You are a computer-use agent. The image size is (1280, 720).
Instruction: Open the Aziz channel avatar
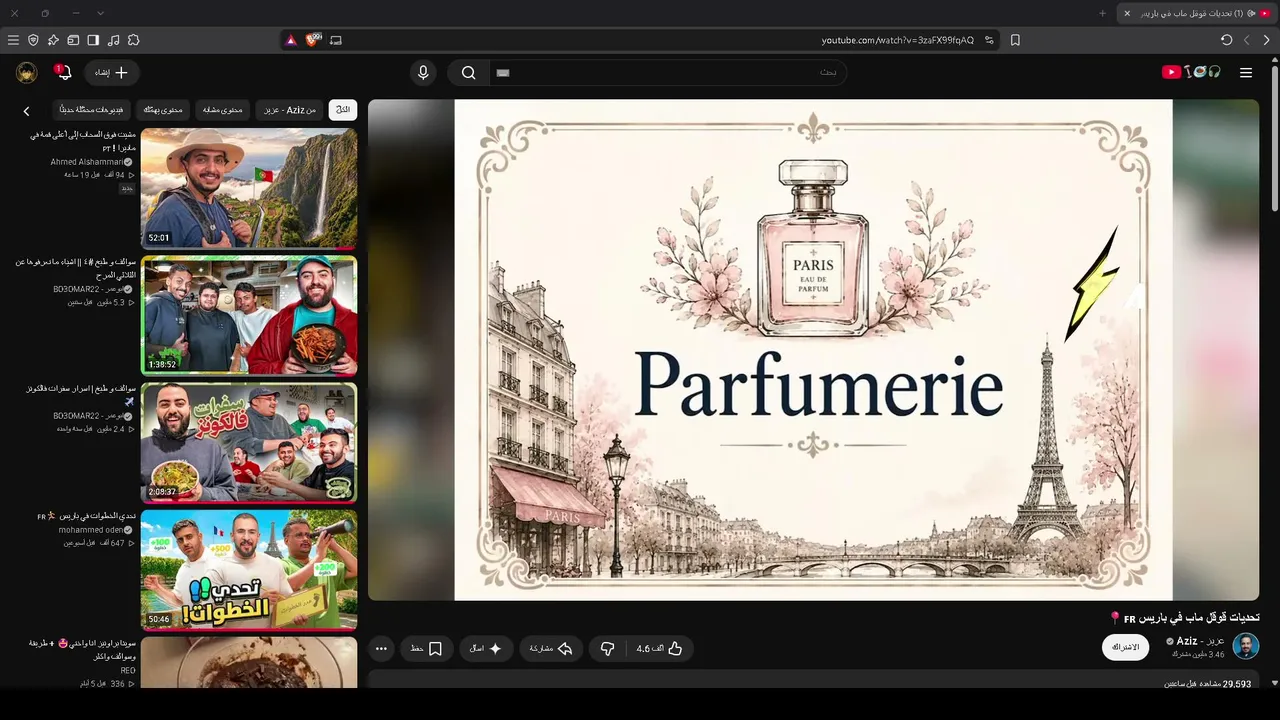[x=1246, y=646]
